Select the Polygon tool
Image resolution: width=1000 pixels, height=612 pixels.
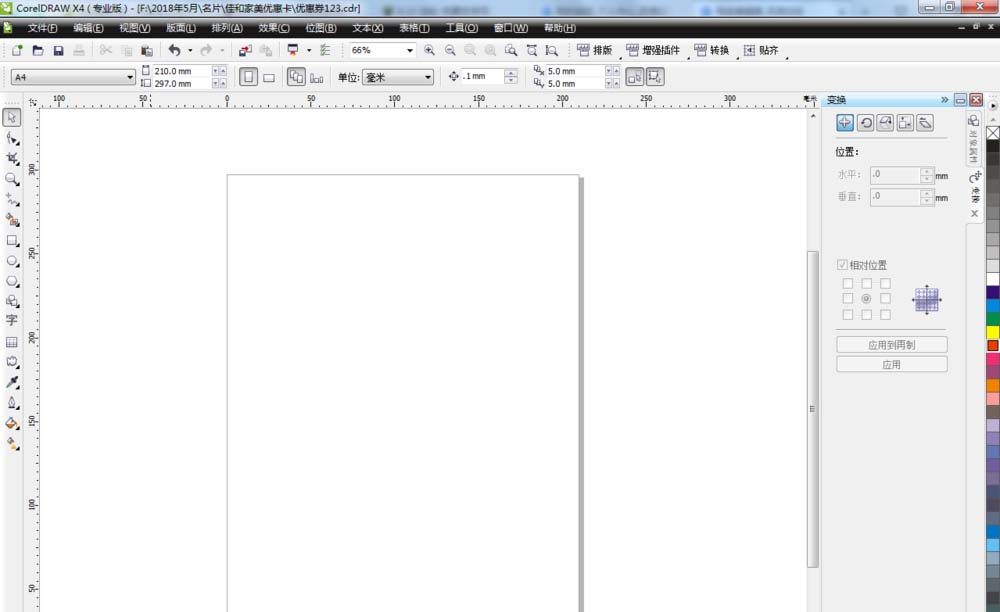tap(11, 281)
